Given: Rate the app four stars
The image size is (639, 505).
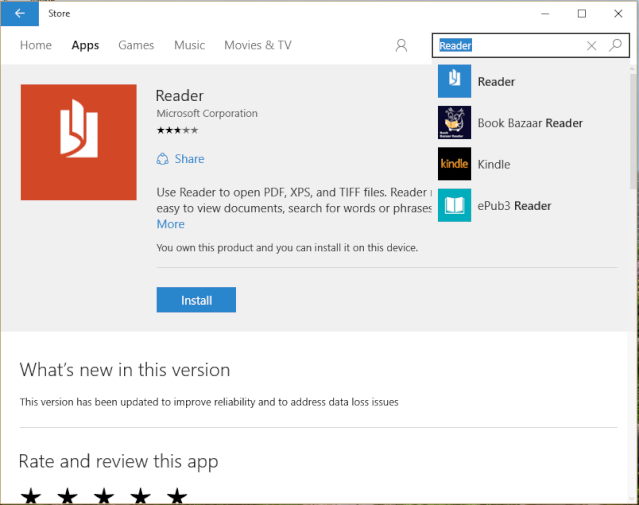Looking at the screenshot, I should tap(141, 496).
